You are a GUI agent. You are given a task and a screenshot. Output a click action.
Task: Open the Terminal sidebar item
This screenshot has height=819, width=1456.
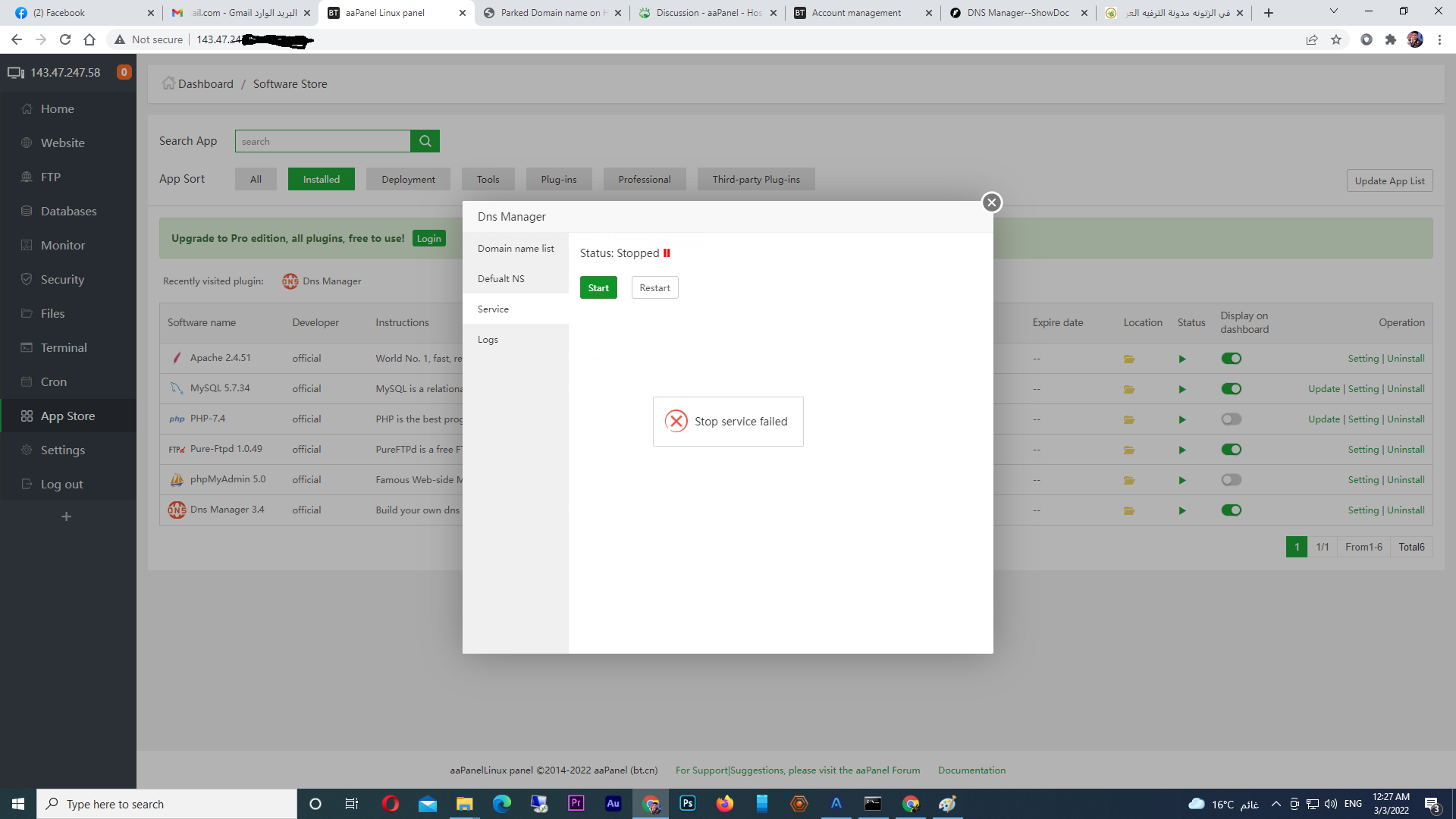[64, 347]
